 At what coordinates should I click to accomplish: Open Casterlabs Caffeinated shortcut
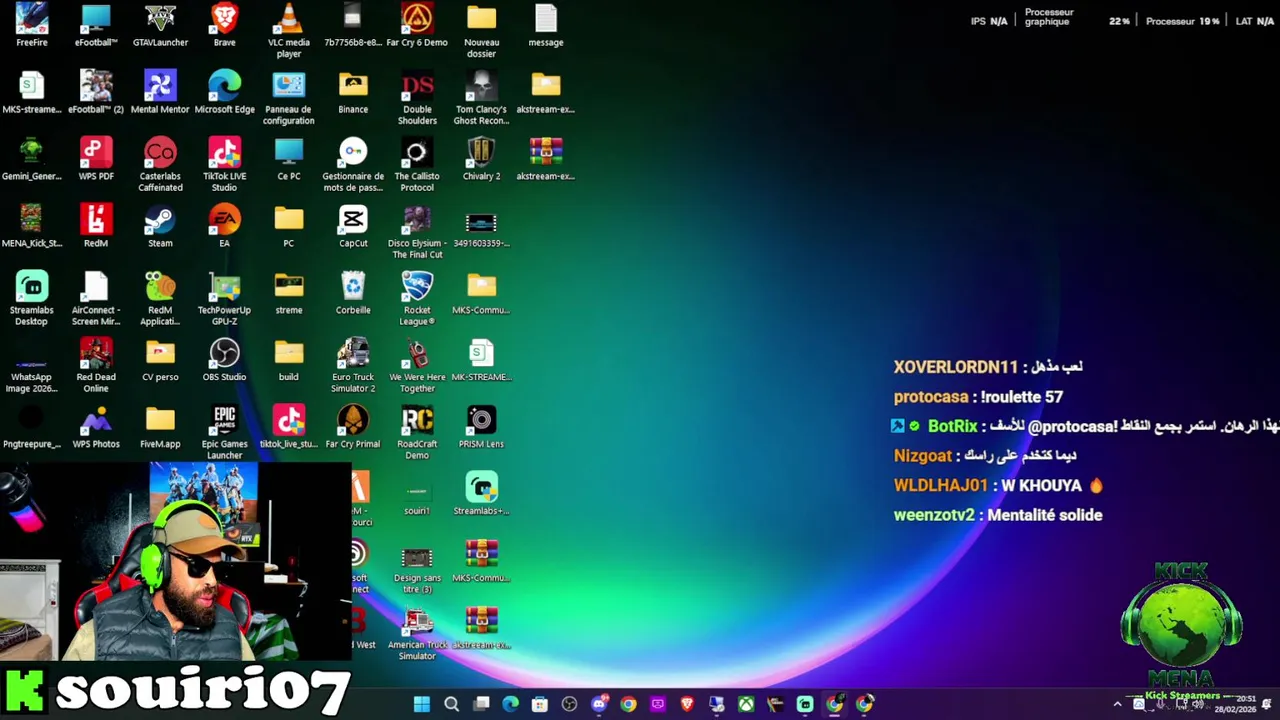(x=160, y=164)
